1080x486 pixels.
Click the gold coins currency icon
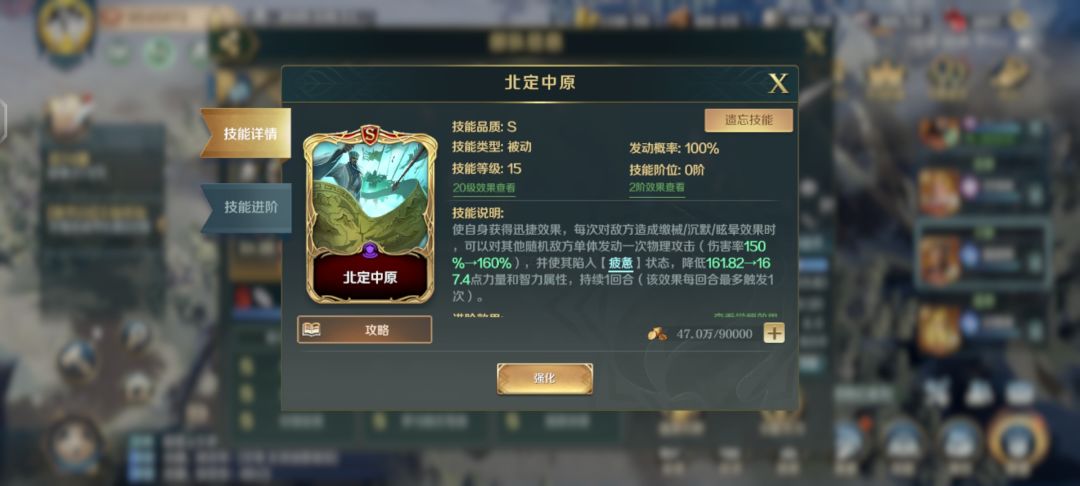pos(657,334)
